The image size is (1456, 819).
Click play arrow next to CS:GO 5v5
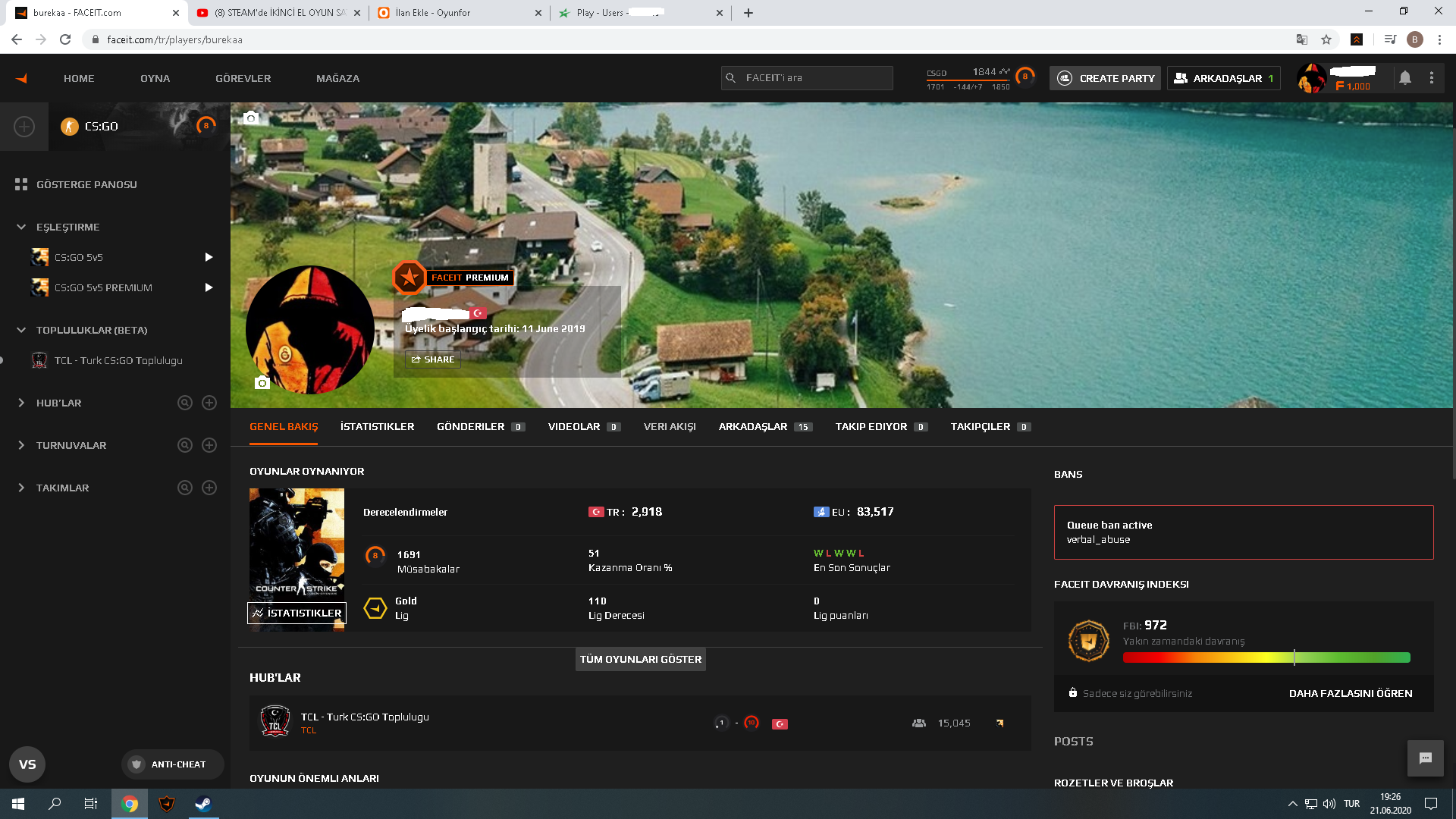click(209, 257)
